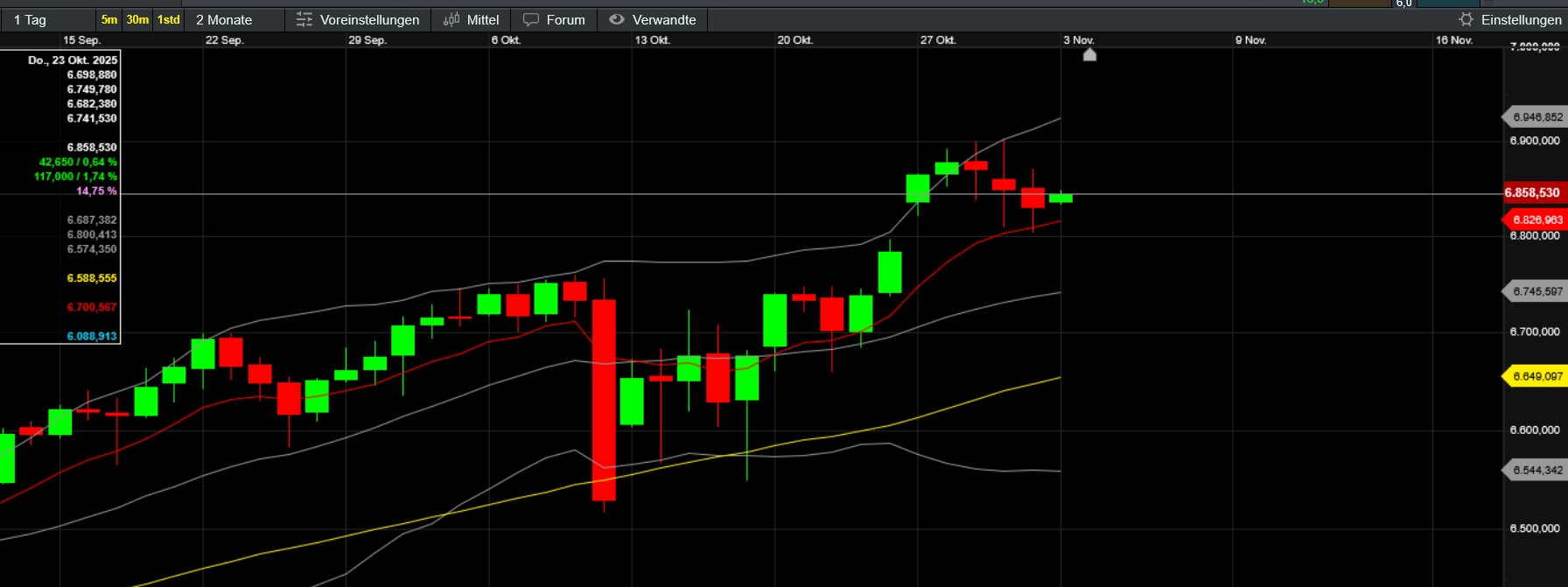Click the green 42,650 / 0,64 % change

pyautogui.click(x=78, y=162)
